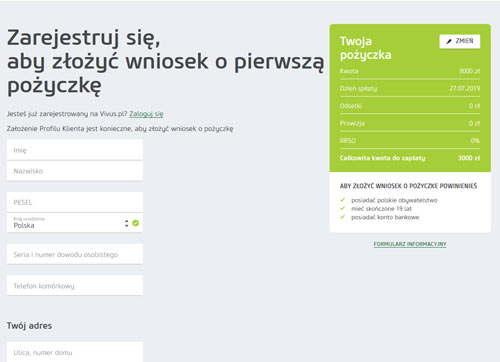
Task: Click the green validation checkmark next to Polska
Action: 135,223
